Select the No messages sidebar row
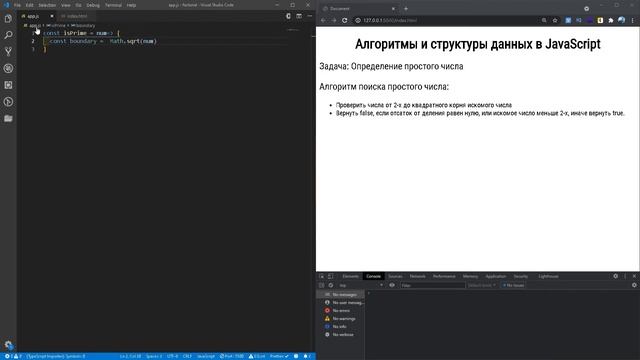The height and width of the screenshot is (360, 640). [341, 295]
